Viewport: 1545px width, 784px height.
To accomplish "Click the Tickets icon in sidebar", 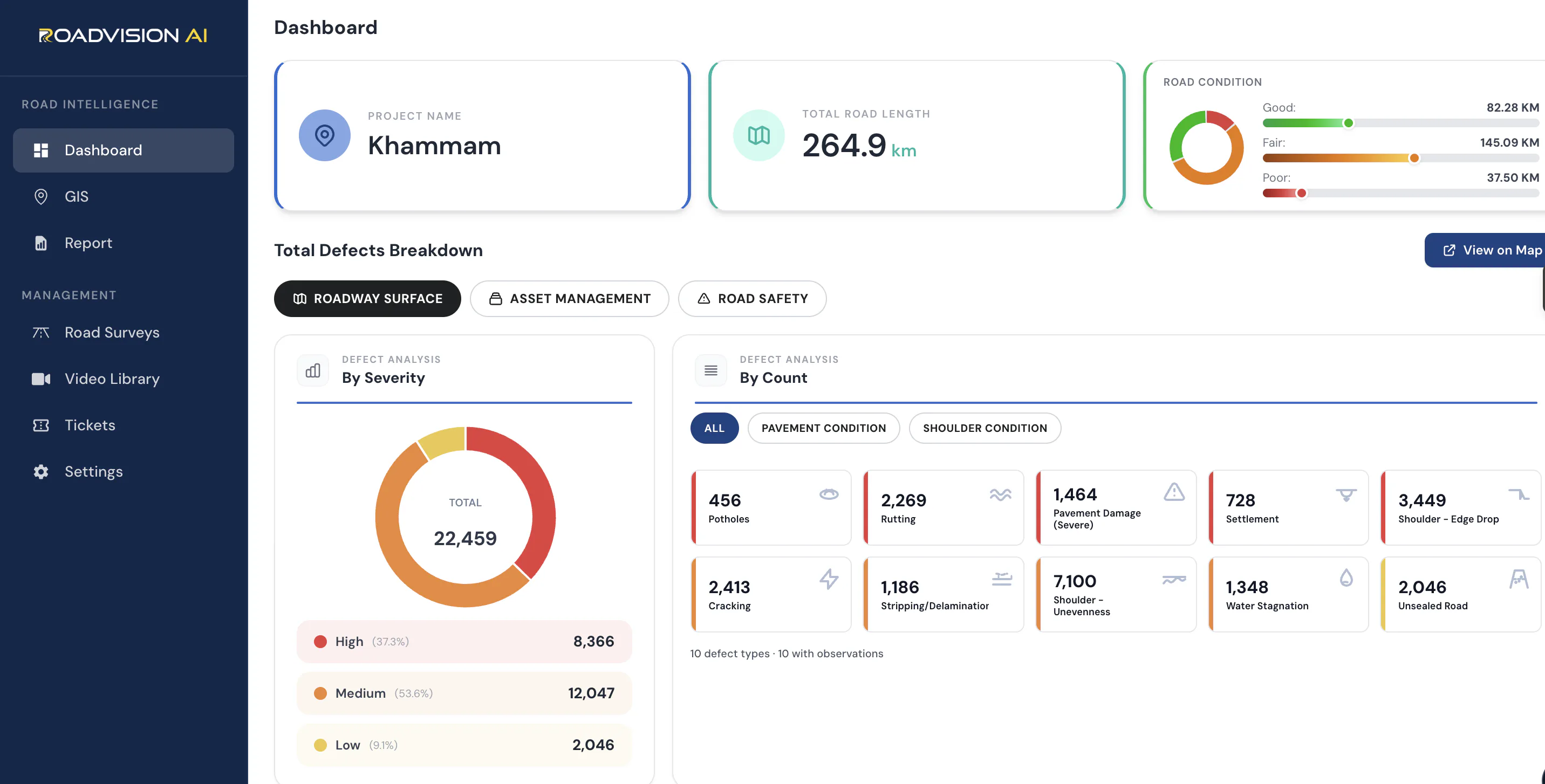I will [41, 425].
